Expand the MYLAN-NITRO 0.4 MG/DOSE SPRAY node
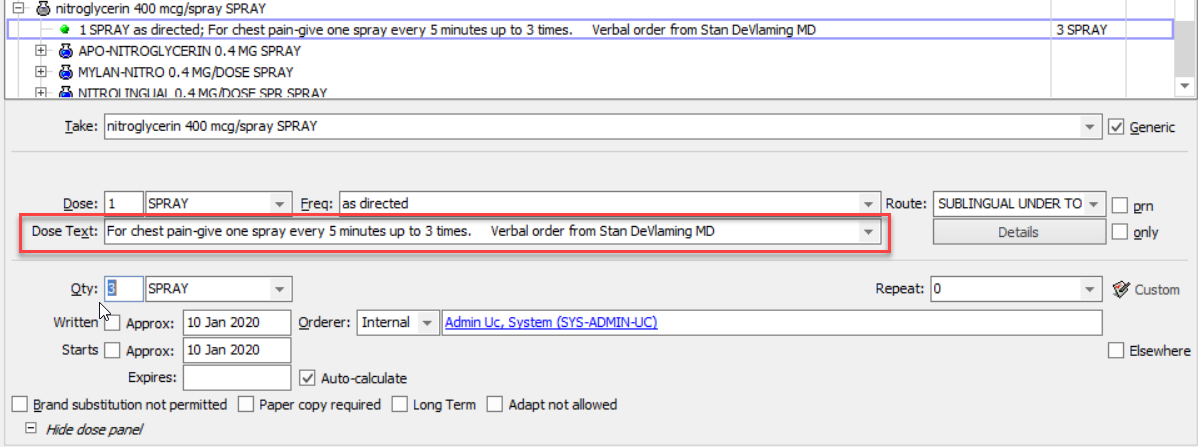The width and height of the screenshot is (1198, 447). (41, 72)
